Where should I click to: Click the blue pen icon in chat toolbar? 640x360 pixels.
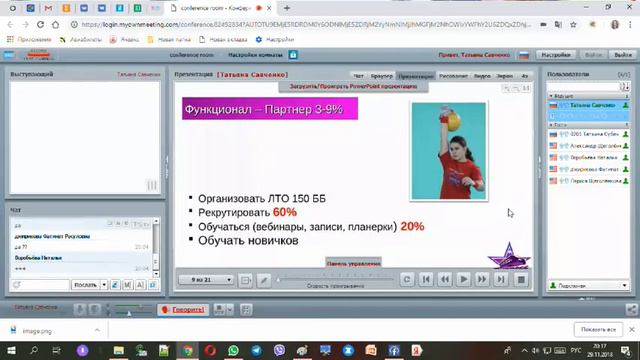(x=115, y=284)
